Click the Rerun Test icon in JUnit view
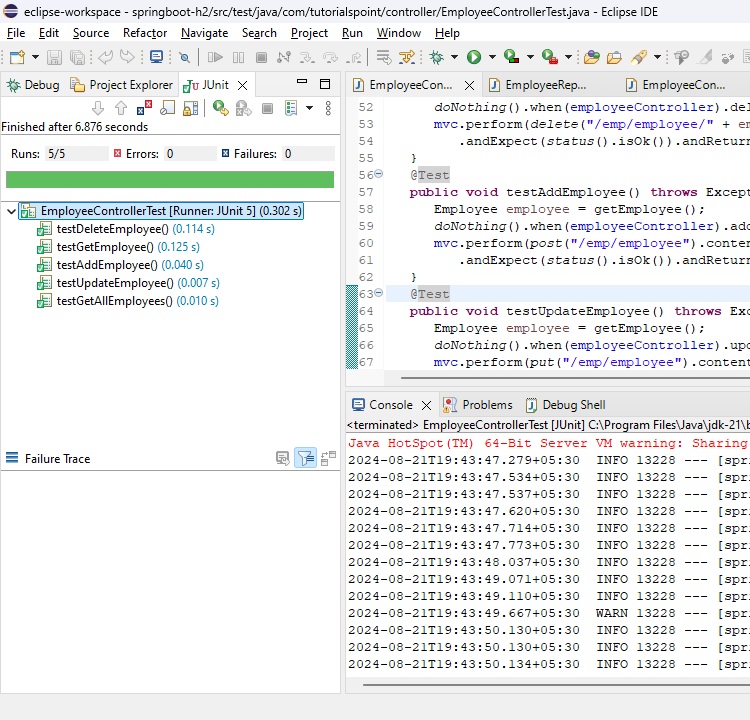 coord(219,108)
